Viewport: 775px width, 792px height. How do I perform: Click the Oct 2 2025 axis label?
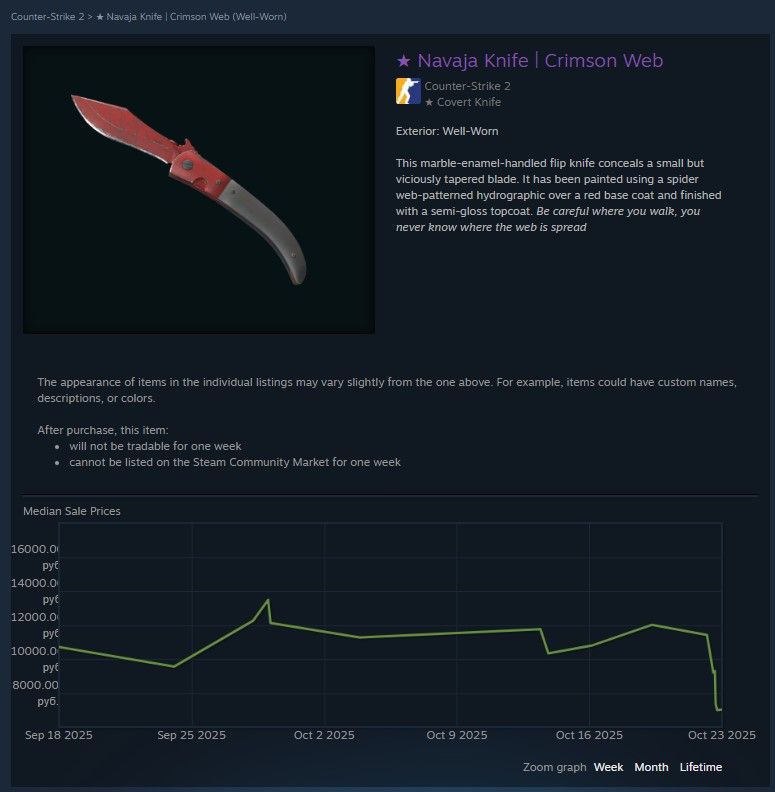click(x=324, y=735)
